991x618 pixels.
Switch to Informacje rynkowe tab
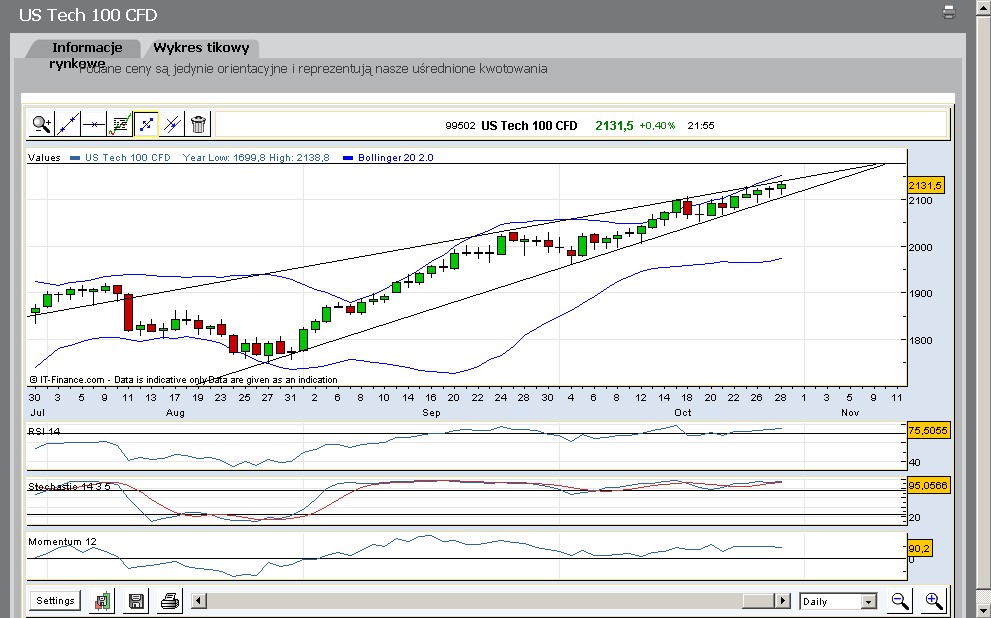(87, 48)
